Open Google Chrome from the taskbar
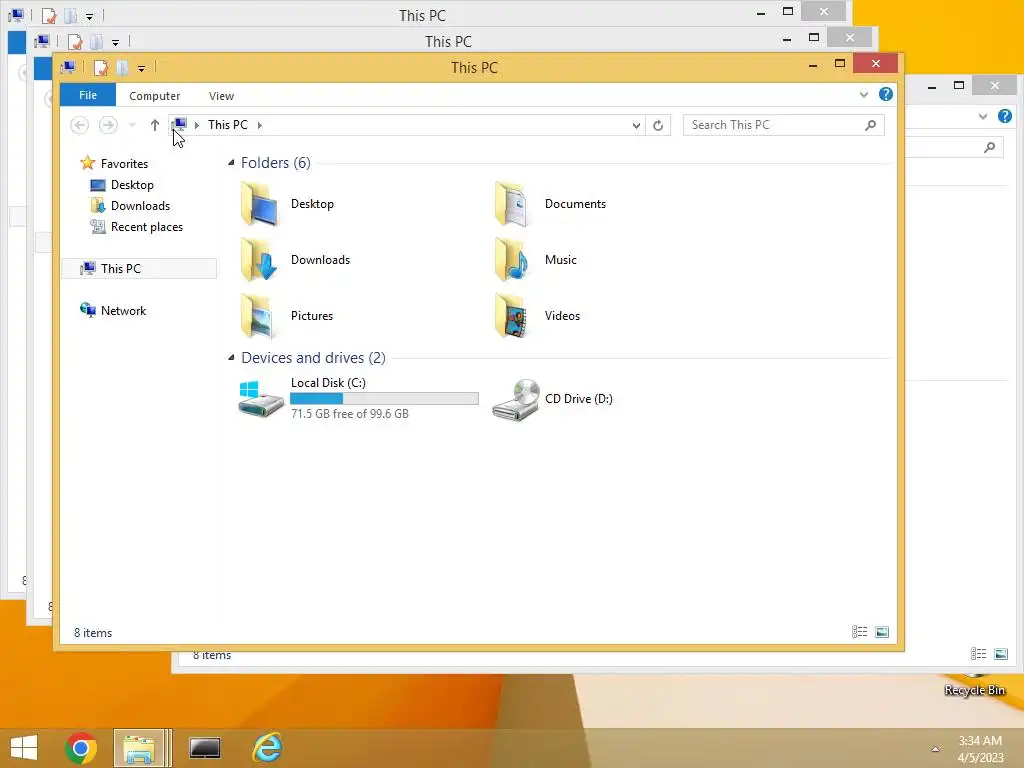The image size is (1024, 768). tap(81, 748)
